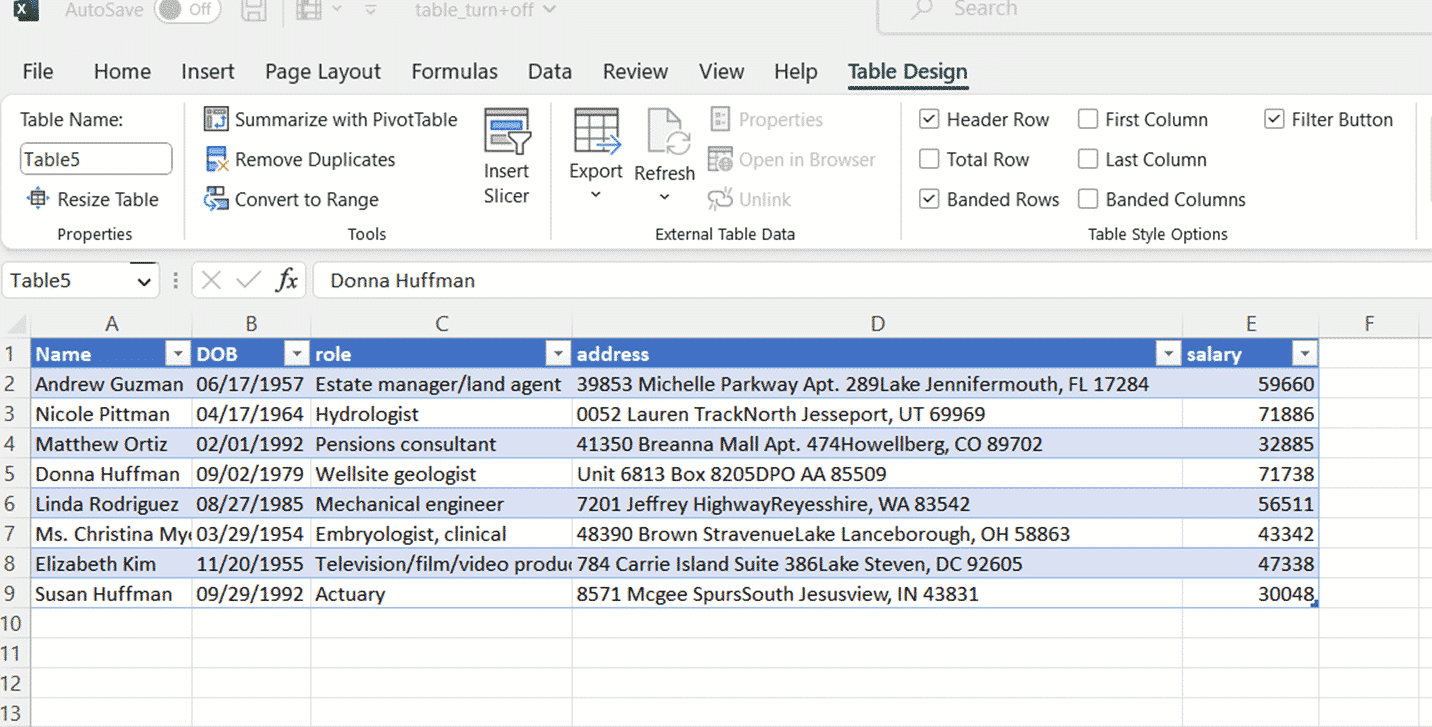1432x727 pixels.
Task: Go to the Formulas tab
Action: coord(455,72)
